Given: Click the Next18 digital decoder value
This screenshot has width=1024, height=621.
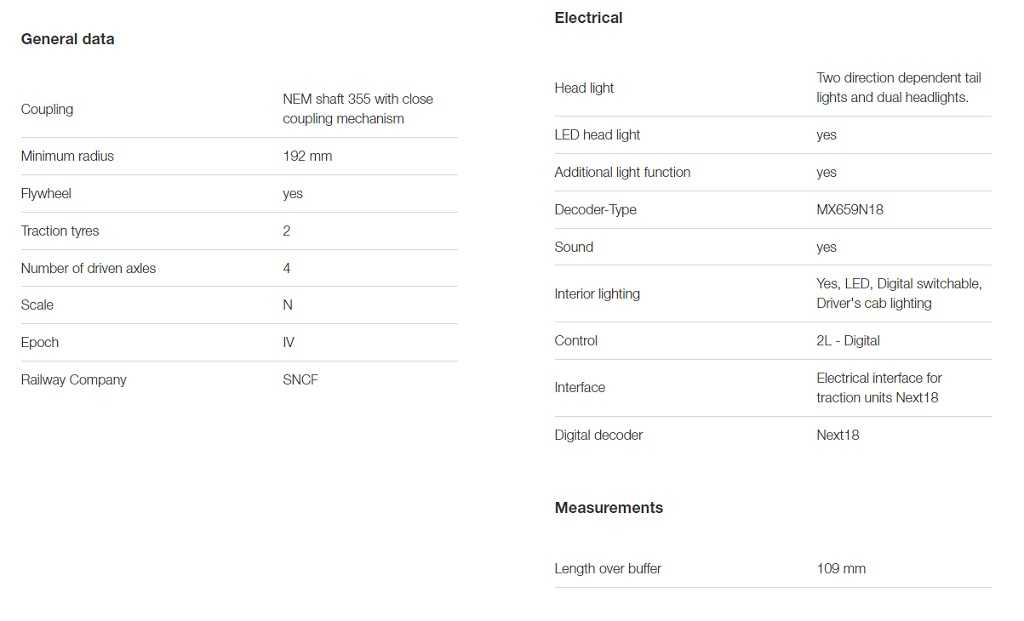Looking at the screenshot, I should tap(838, 435).
